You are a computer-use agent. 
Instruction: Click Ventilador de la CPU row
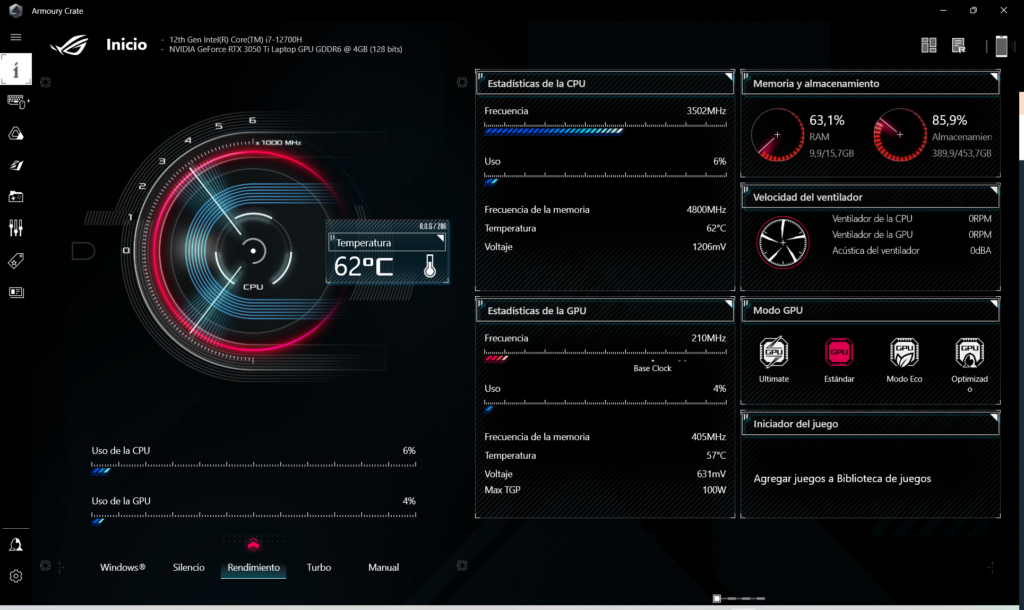(911, 219)
